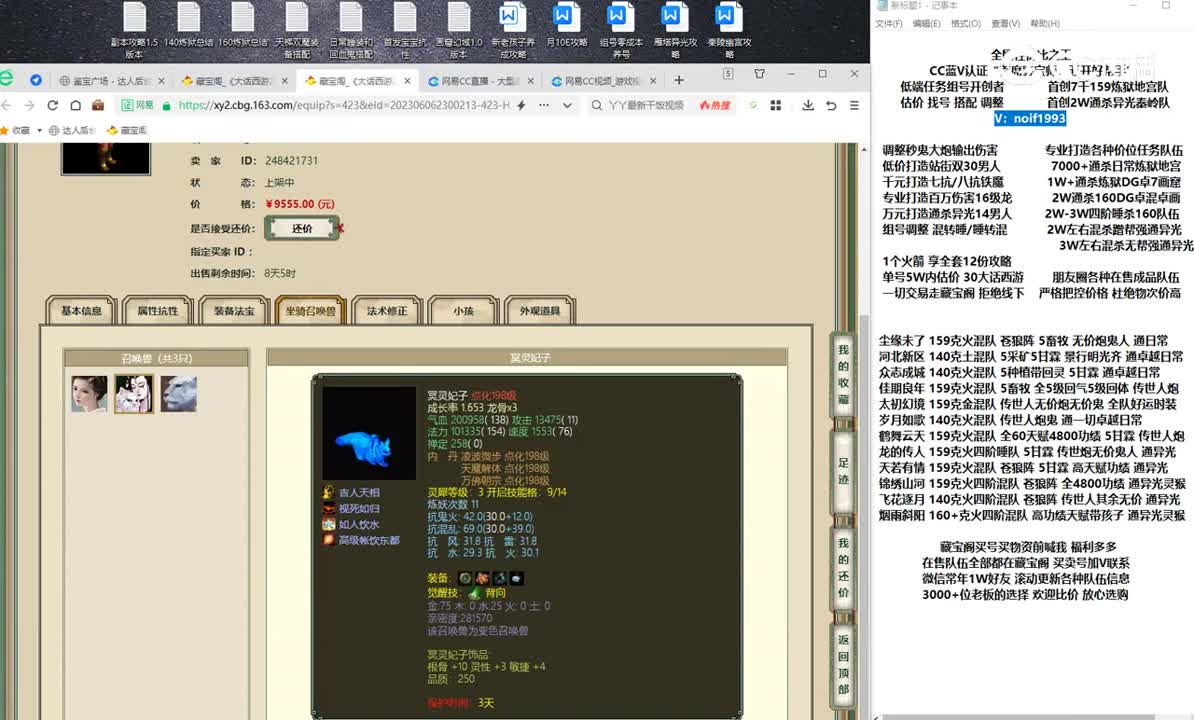Click the 收藏 star favorites icon
1194x720 pixels.
5,130
